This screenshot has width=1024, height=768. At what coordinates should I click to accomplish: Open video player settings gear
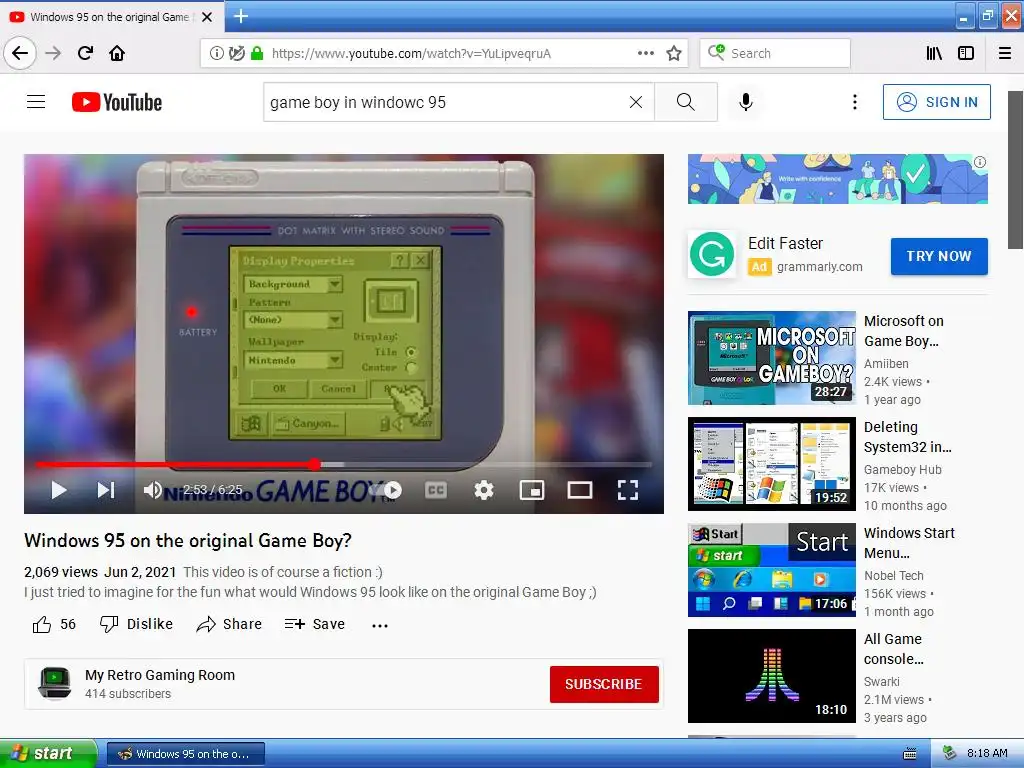484,490
